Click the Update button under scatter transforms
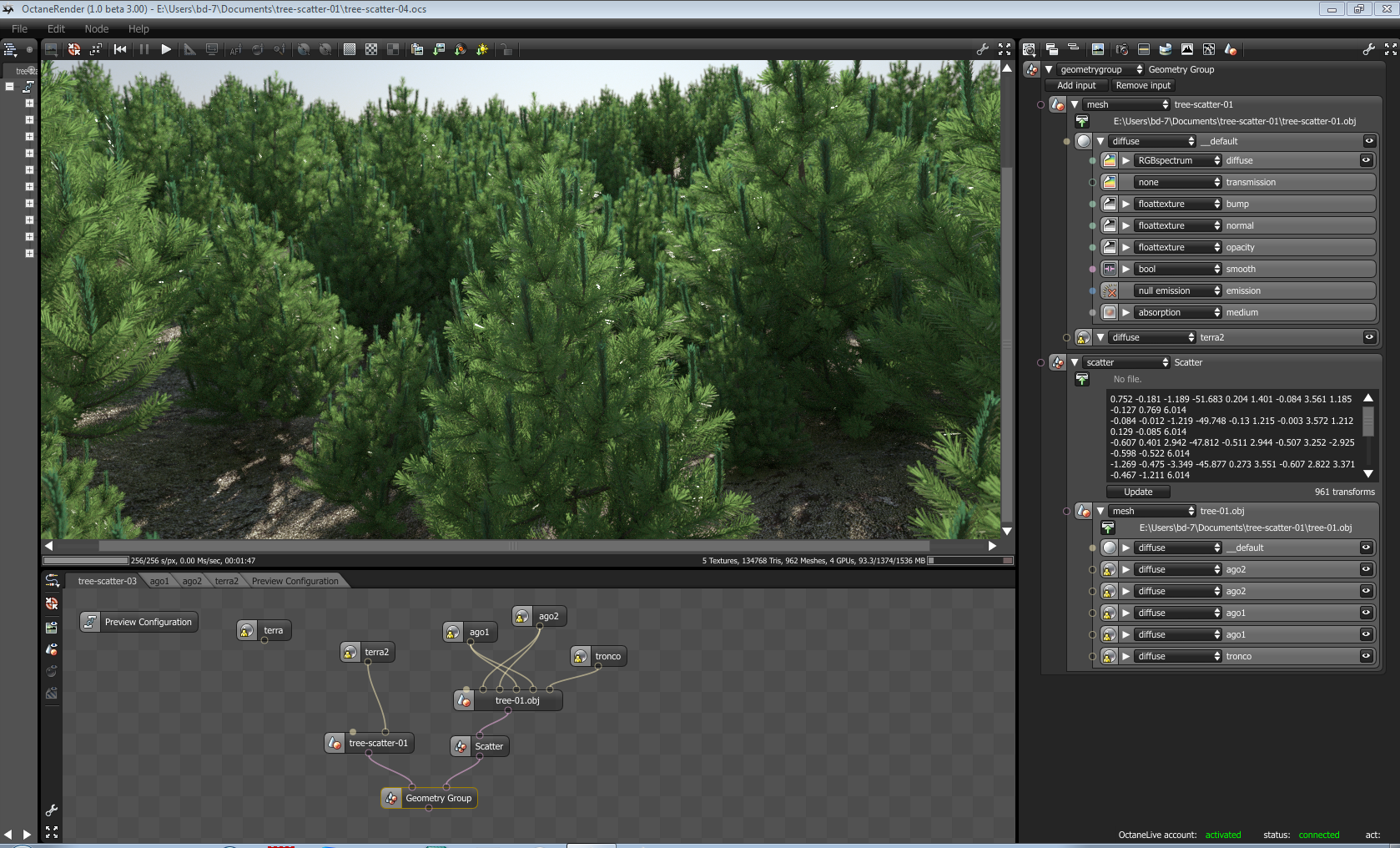1400x848 pixels. tap(1138, 492)
